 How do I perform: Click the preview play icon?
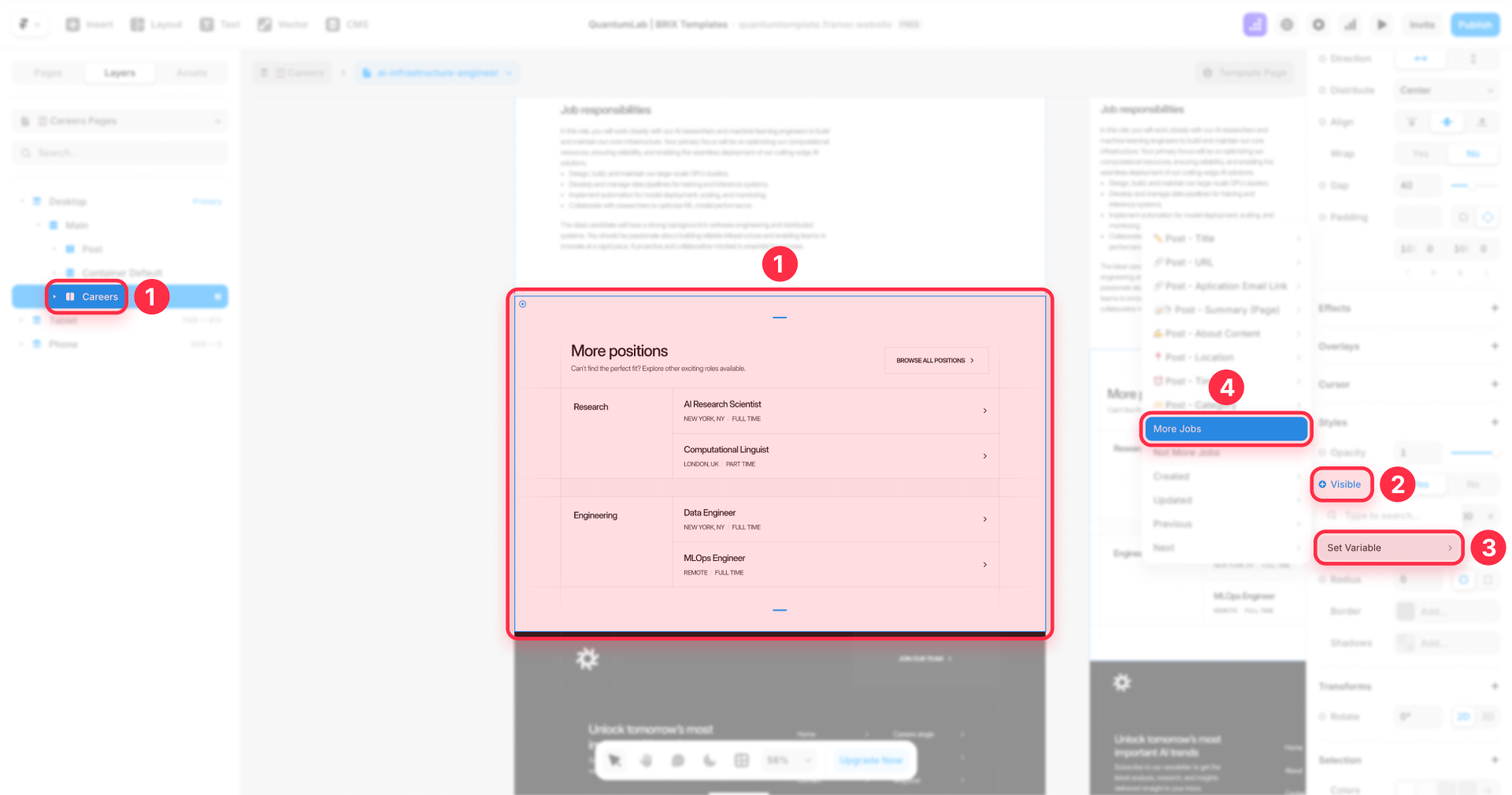pos(1381,24)
